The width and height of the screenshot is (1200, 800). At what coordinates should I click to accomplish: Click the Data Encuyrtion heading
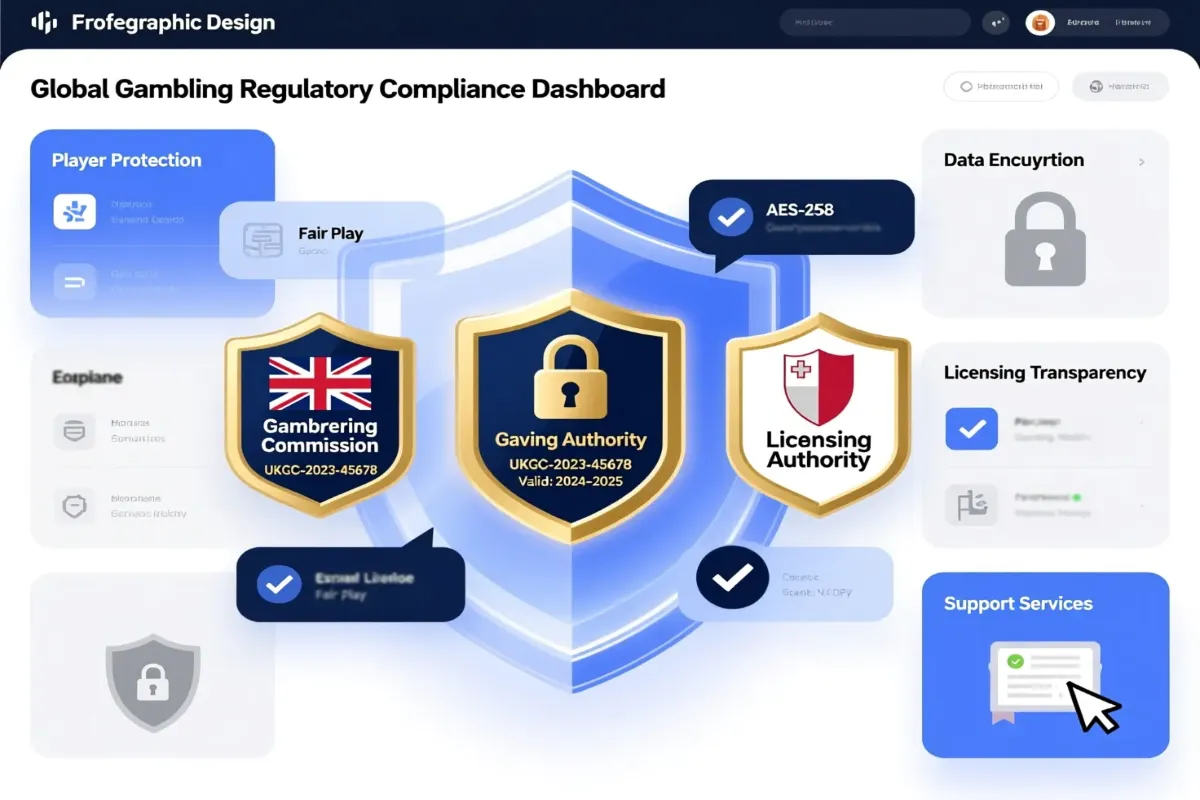tap(1014, 160)
